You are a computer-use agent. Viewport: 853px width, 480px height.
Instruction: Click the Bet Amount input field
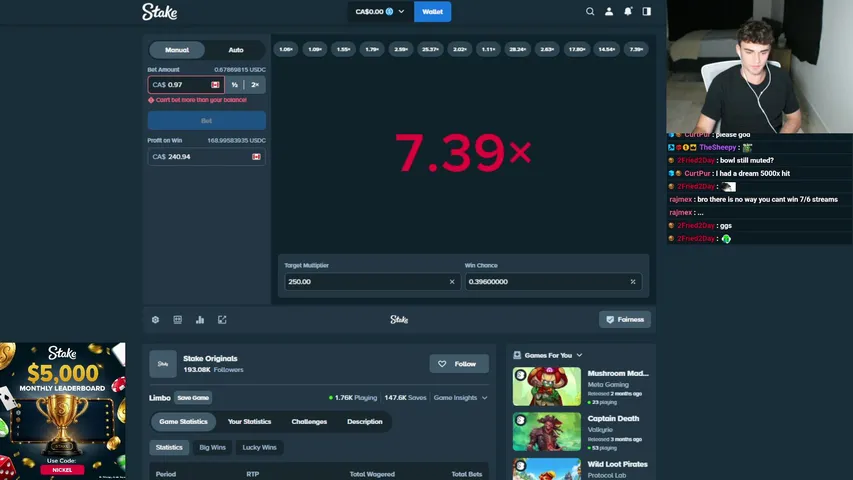pos(186,85)
